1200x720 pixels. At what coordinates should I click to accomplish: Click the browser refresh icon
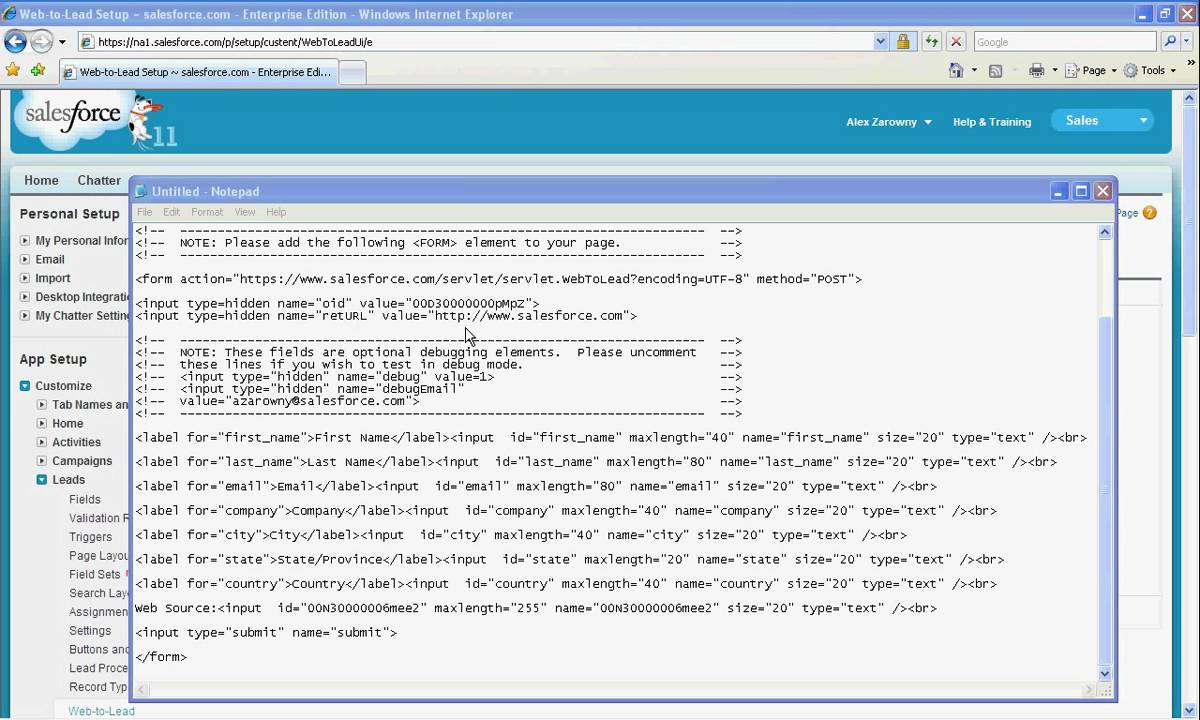coord(932,42)
